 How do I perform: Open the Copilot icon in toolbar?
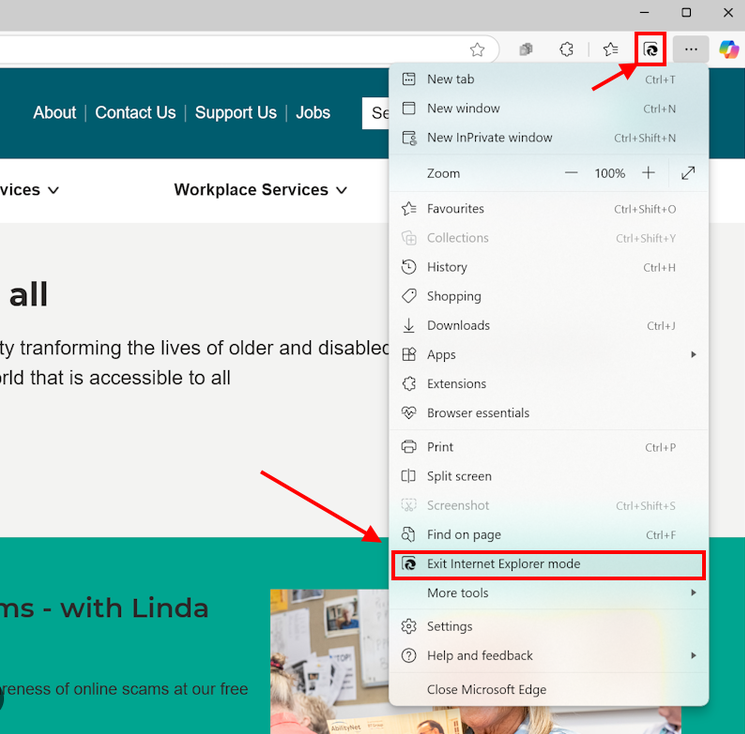tap(729, 49)
